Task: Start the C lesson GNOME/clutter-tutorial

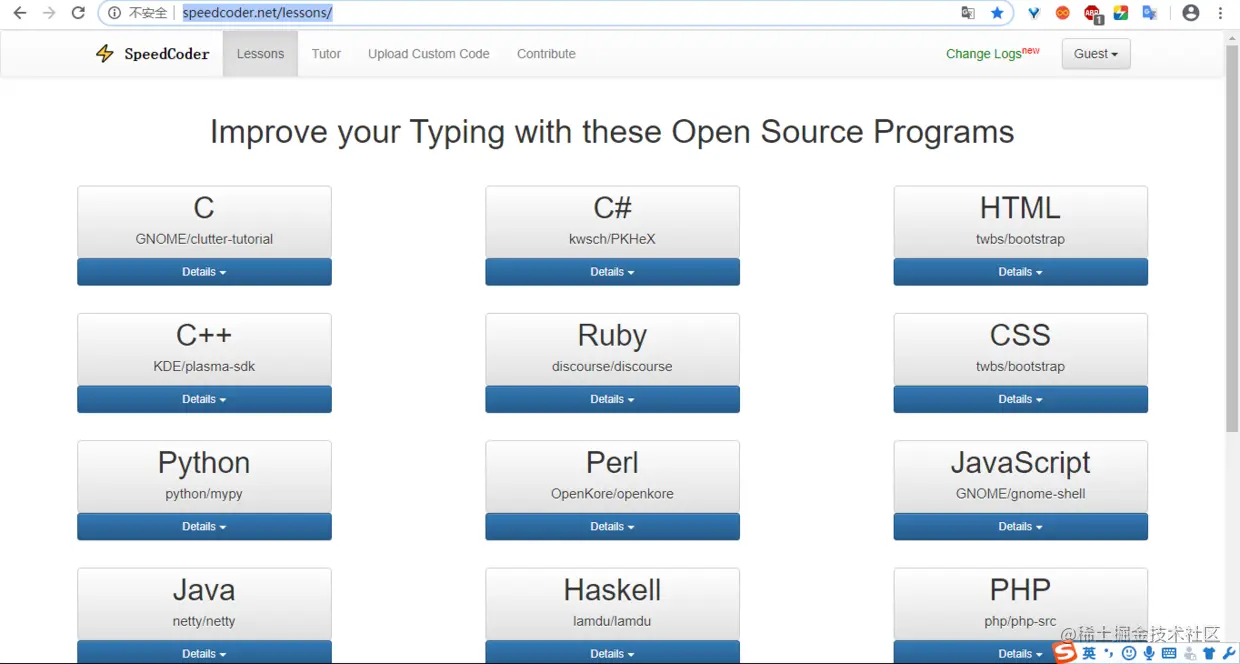Action: point(204,222)
